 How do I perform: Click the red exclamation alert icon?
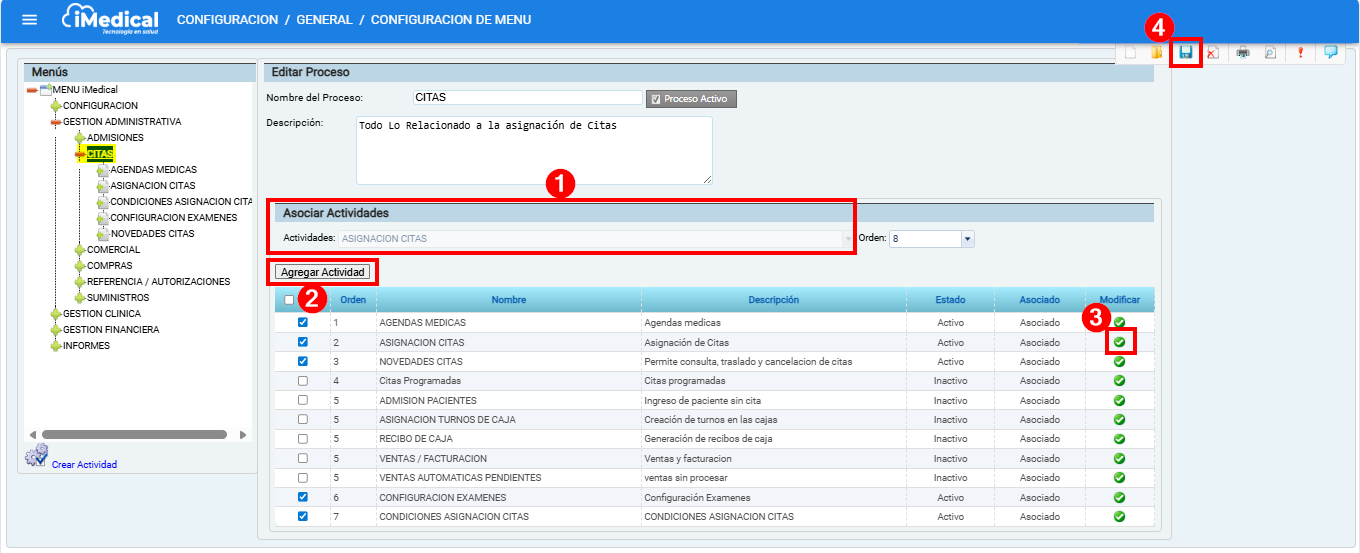click(x=1301, y=53)
